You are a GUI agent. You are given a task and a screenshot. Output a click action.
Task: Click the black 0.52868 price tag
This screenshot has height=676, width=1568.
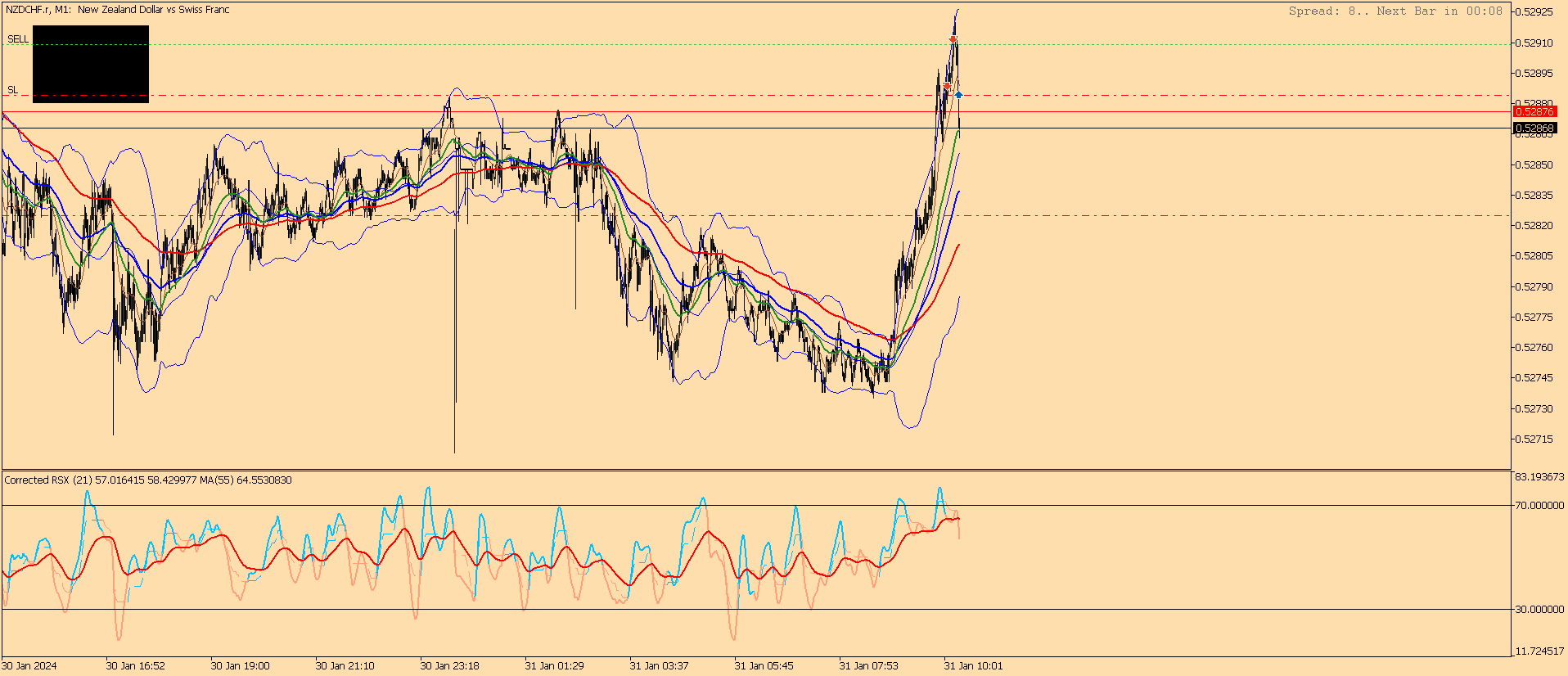point(1534,128)
